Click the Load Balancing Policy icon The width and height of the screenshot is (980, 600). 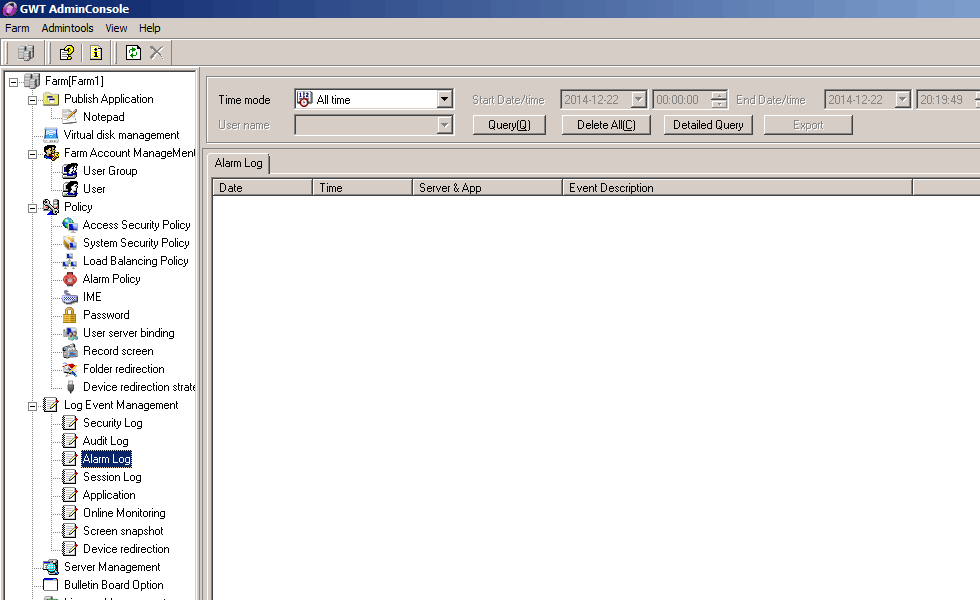click(x=70, y=261)
